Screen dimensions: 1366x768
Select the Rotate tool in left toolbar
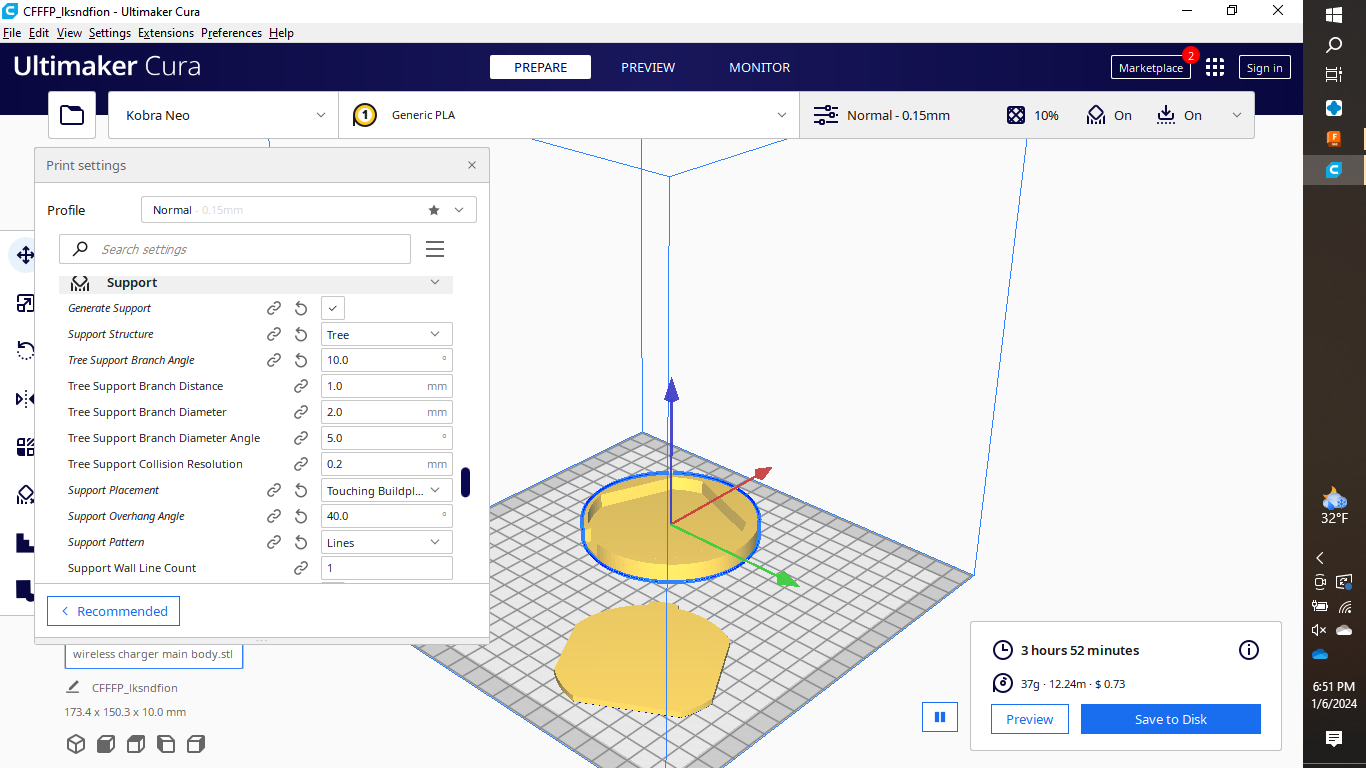coord(24,351)
